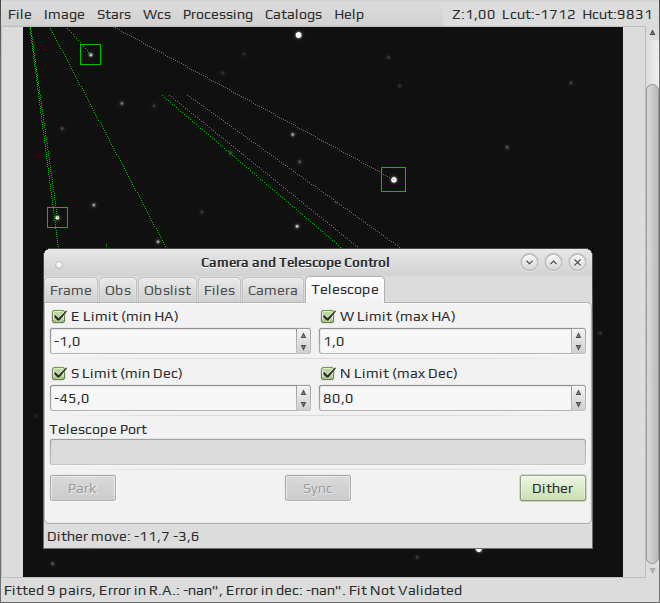
Task: Increase N Limit with up arrow
Action: (x=578, y=392)
